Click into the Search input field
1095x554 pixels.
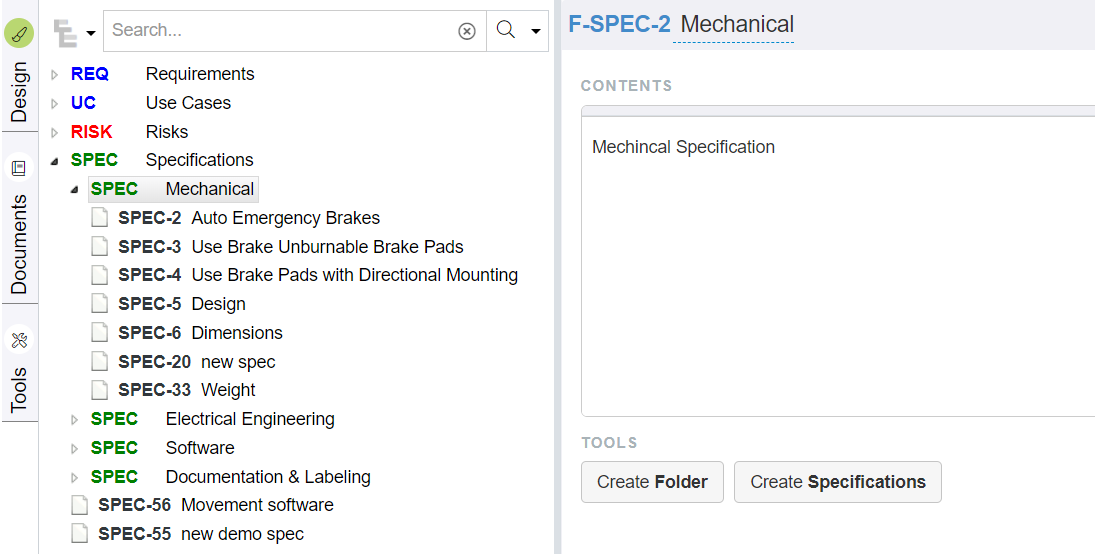coord(279,31)
